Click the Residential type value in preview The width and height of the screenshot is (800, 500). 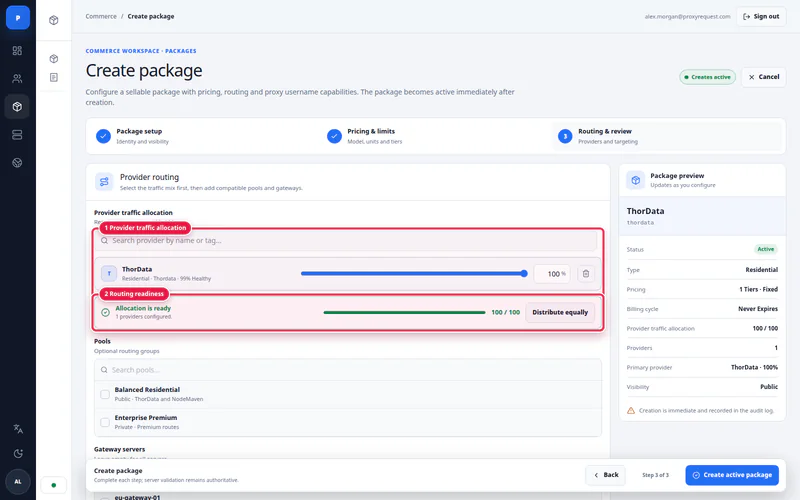tap(761, 270)
